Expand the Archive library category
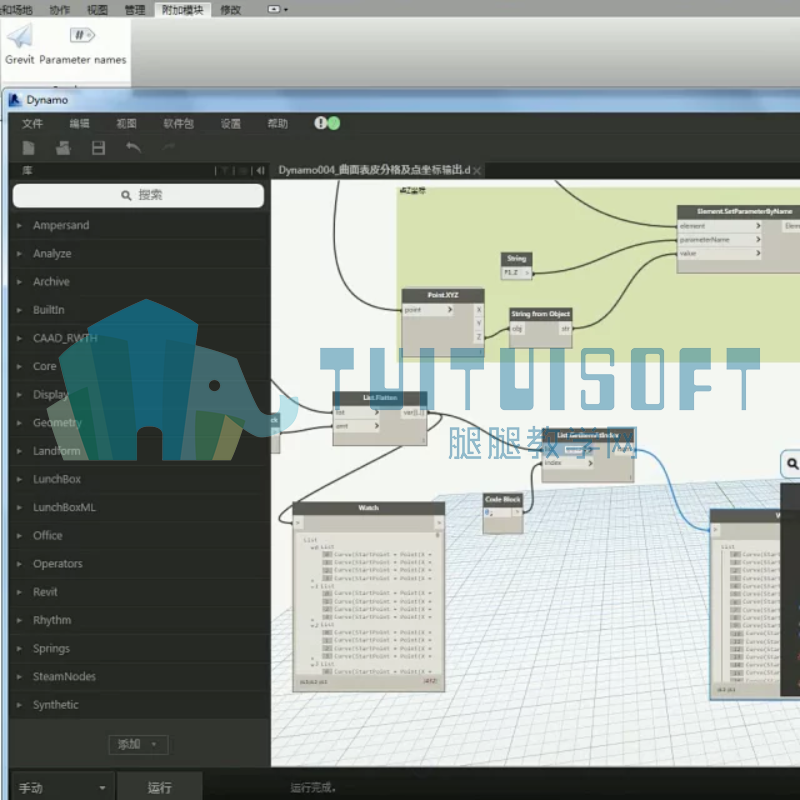800x800 pixels. point(19,282)
